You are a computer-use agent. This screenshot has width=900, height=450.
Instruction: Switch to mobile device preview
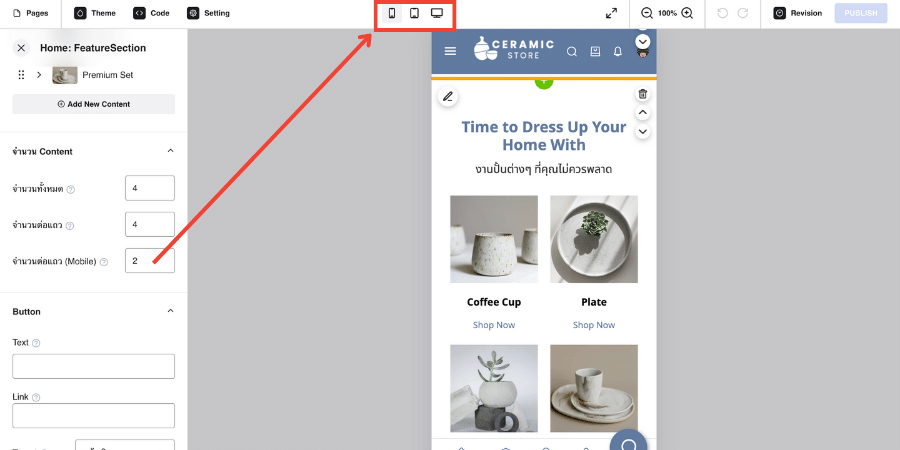(391, 13)
